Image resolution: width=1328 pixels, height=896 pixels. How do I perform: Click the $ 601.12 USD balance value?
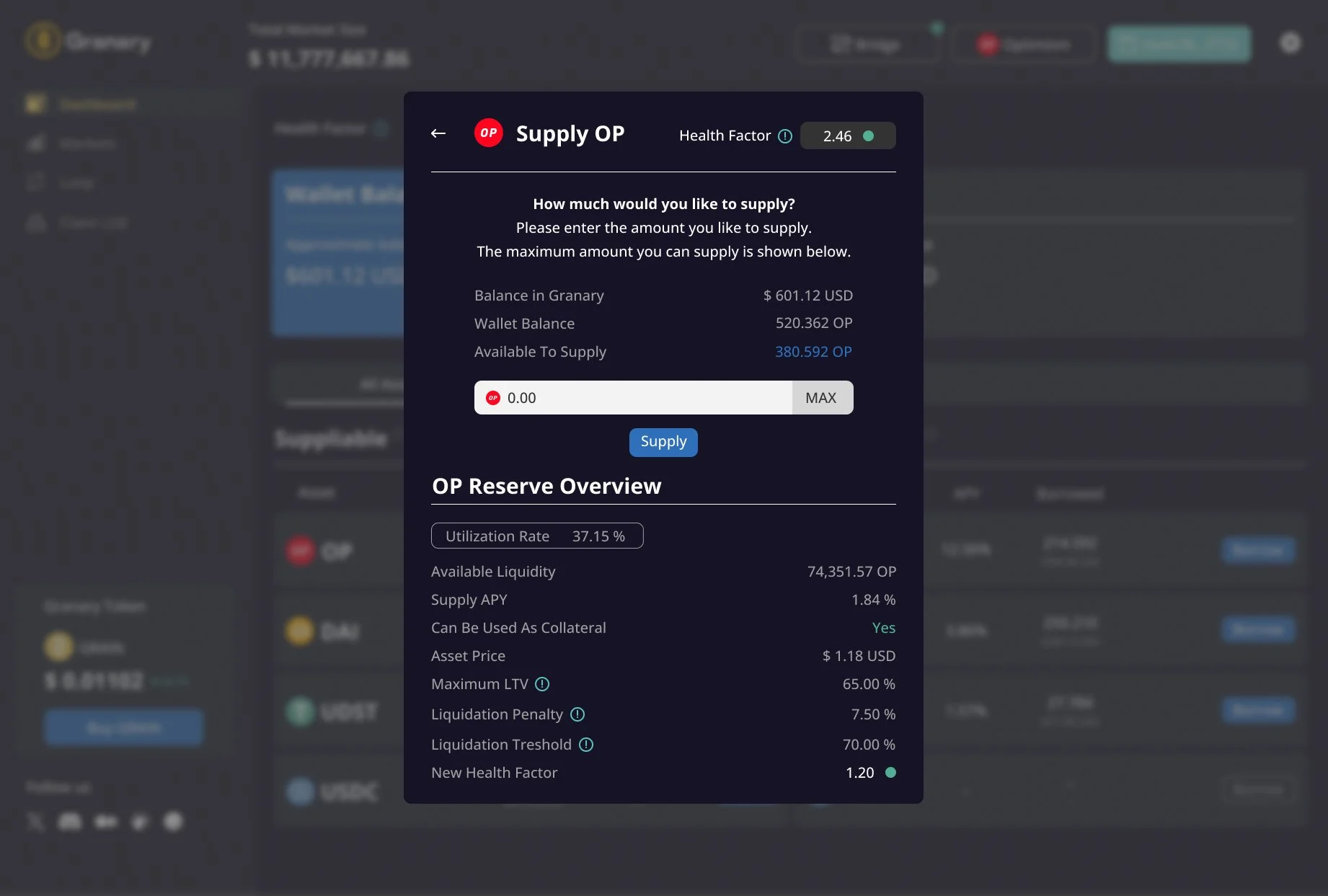click(x=808, y=296)
